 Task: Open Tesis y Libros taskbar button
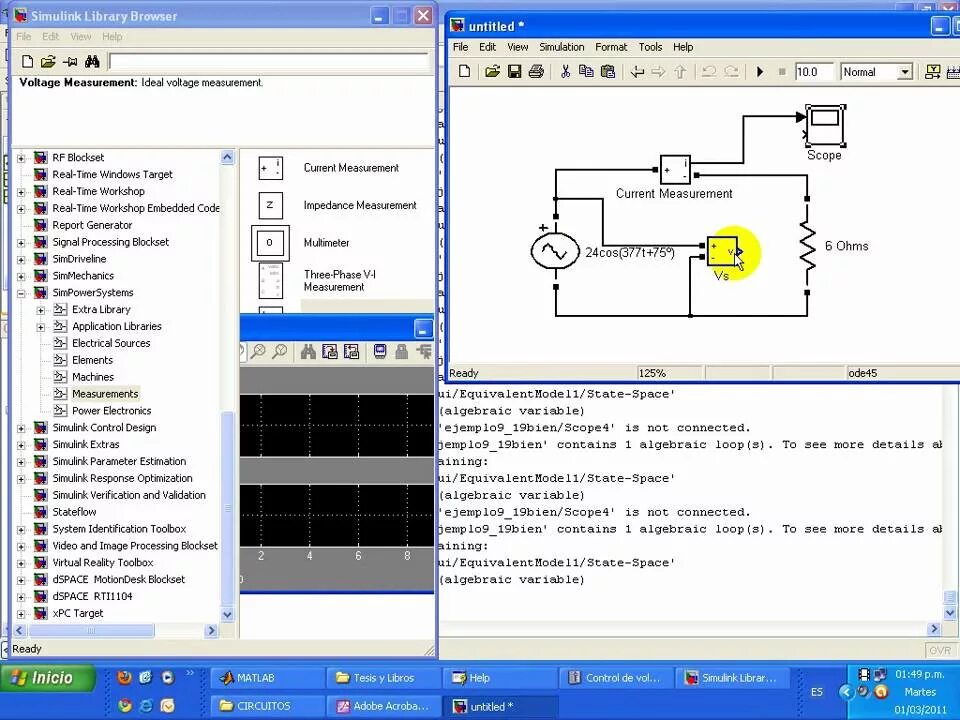click(382, 678)
